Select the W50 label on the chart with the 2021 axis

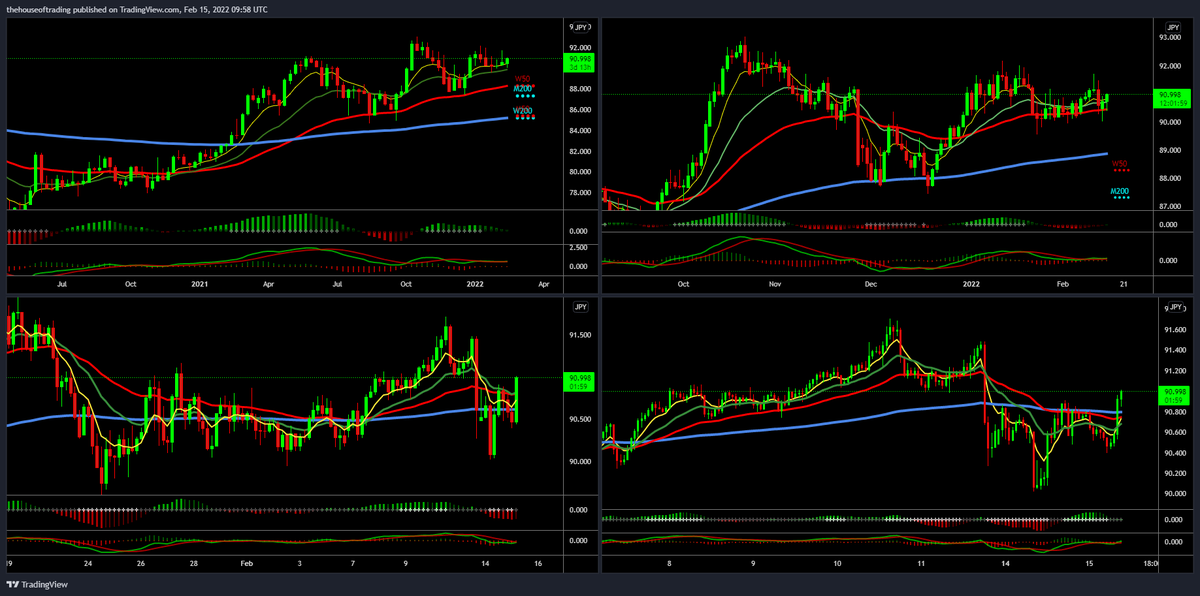click(x=522, y=78)
